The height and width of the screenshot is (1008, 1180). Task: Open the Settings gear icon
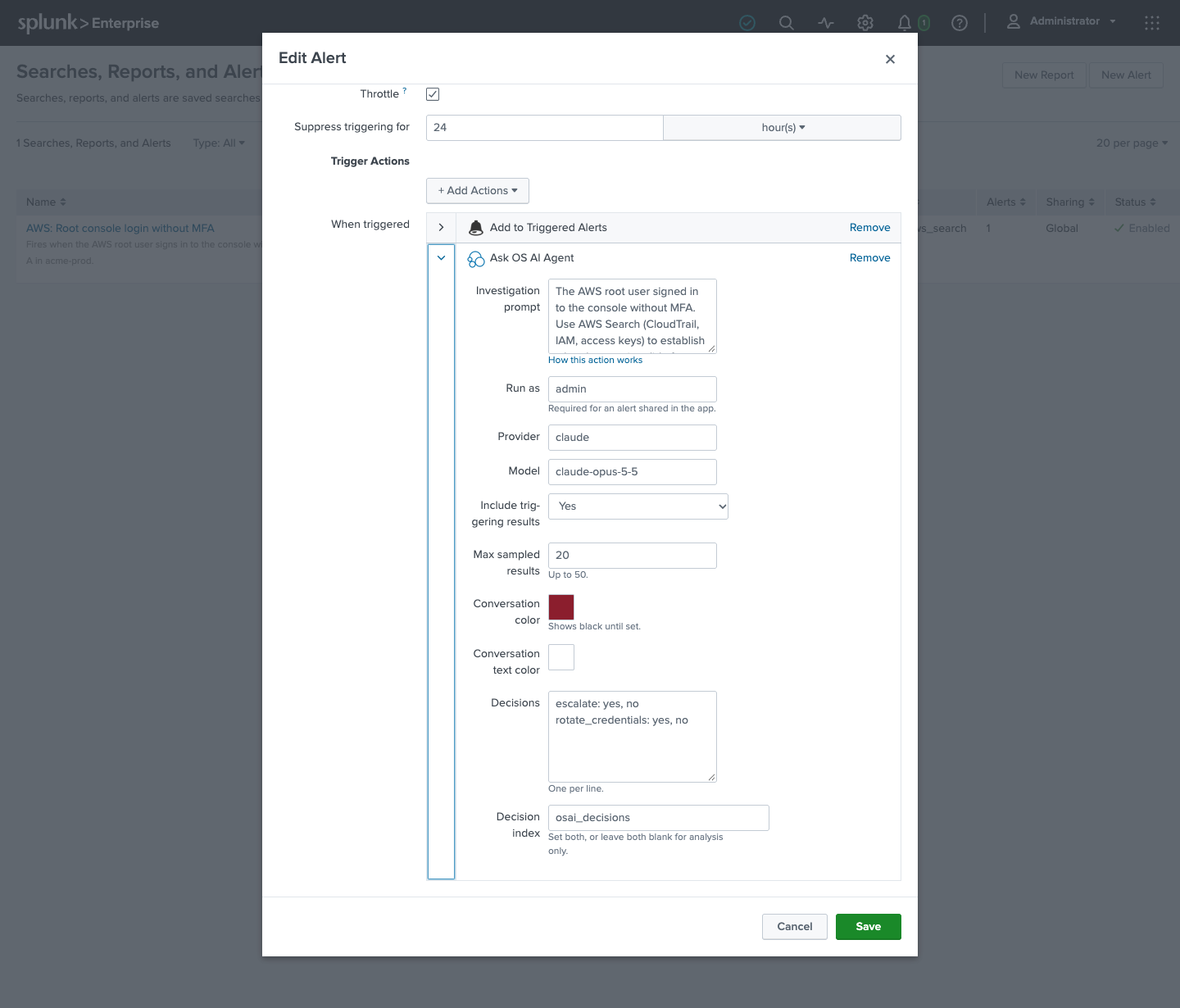[x=865, y=23]
